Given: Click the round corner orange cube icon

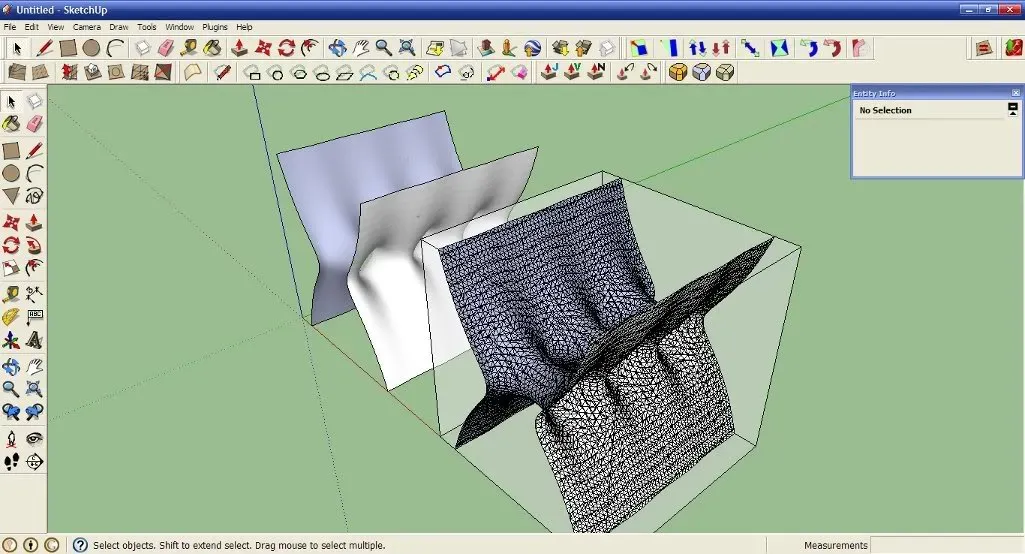Looking at the screenshot, I should click(x=678, y=72).
